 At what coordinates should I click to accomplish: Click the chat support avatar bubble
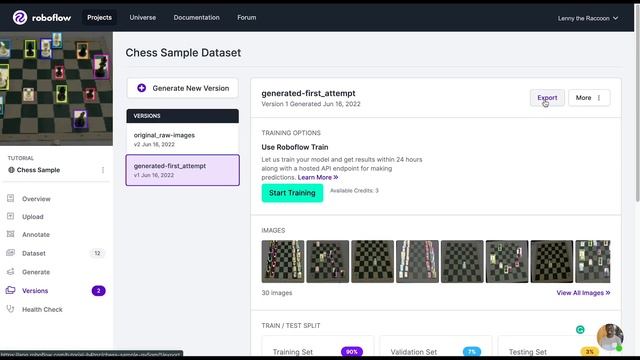point(610,337)
